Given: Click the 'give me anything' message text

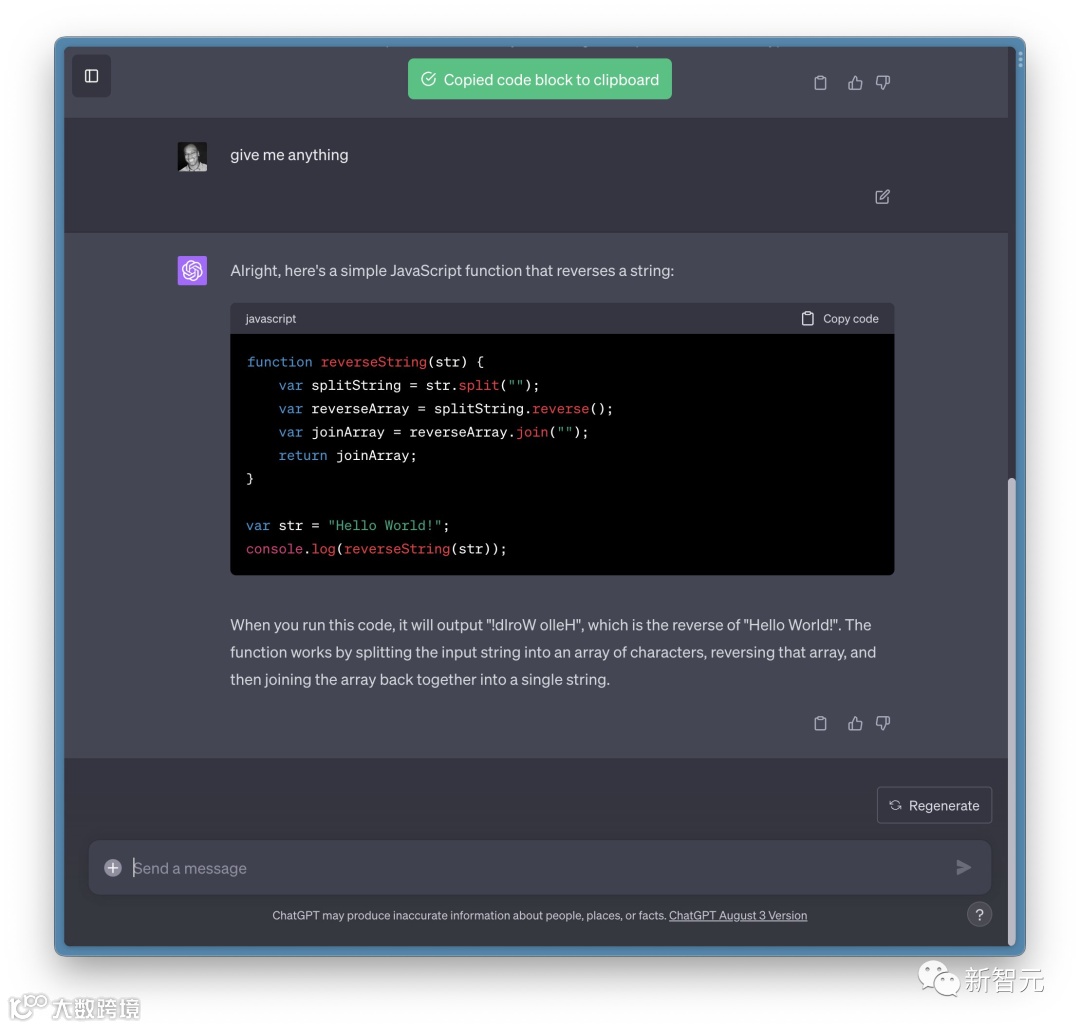Looking at the screenshot, I should click(289, 155).
